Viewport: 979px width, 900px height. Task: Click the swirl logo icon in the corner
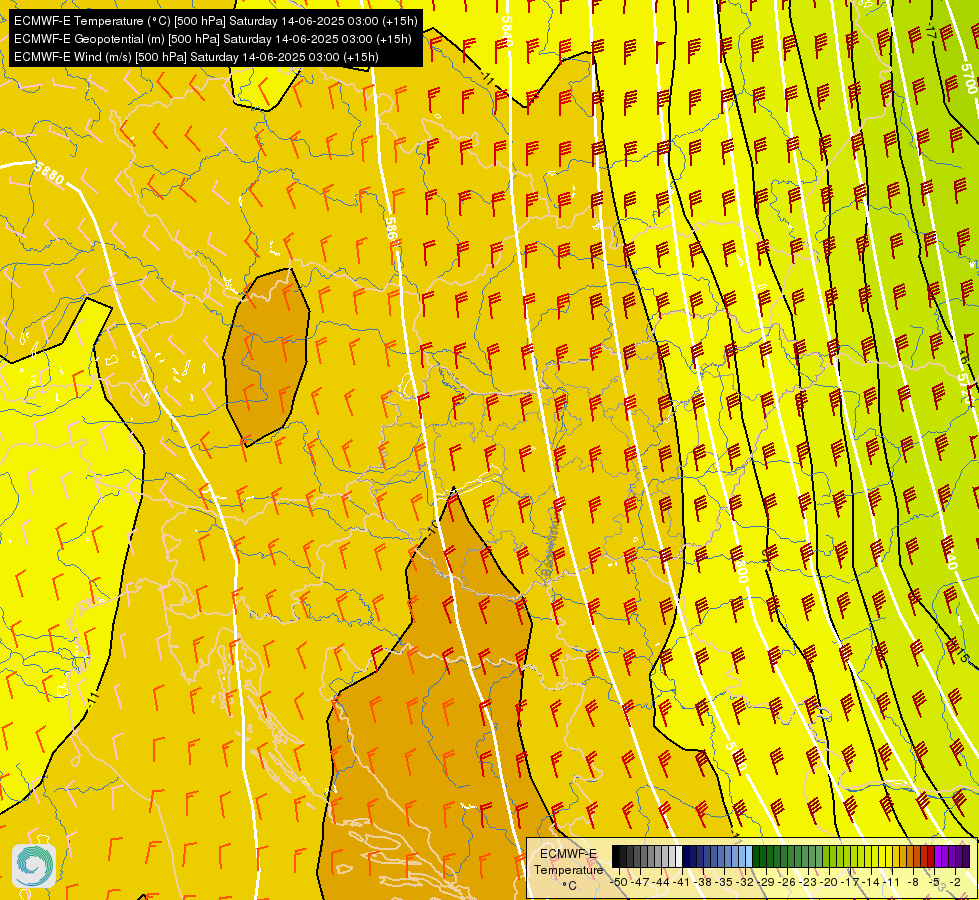[34, 866]
